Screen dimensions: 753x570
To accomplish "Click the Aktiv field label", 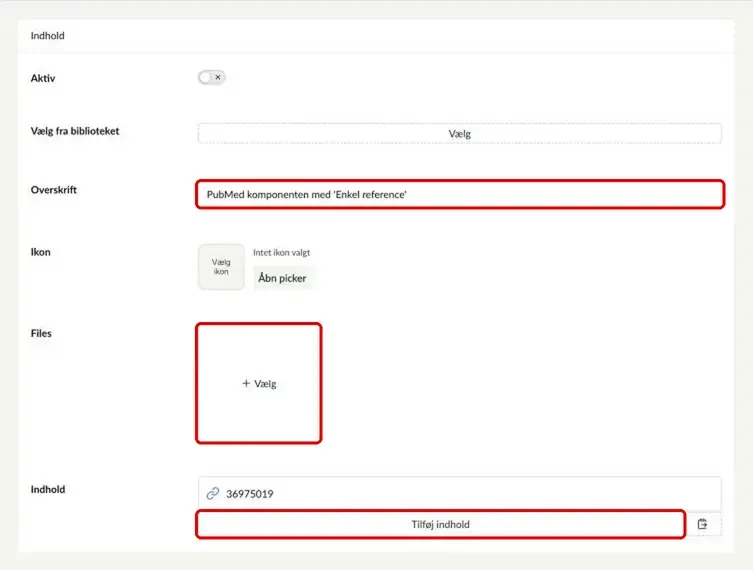I will tap(43, 78).
